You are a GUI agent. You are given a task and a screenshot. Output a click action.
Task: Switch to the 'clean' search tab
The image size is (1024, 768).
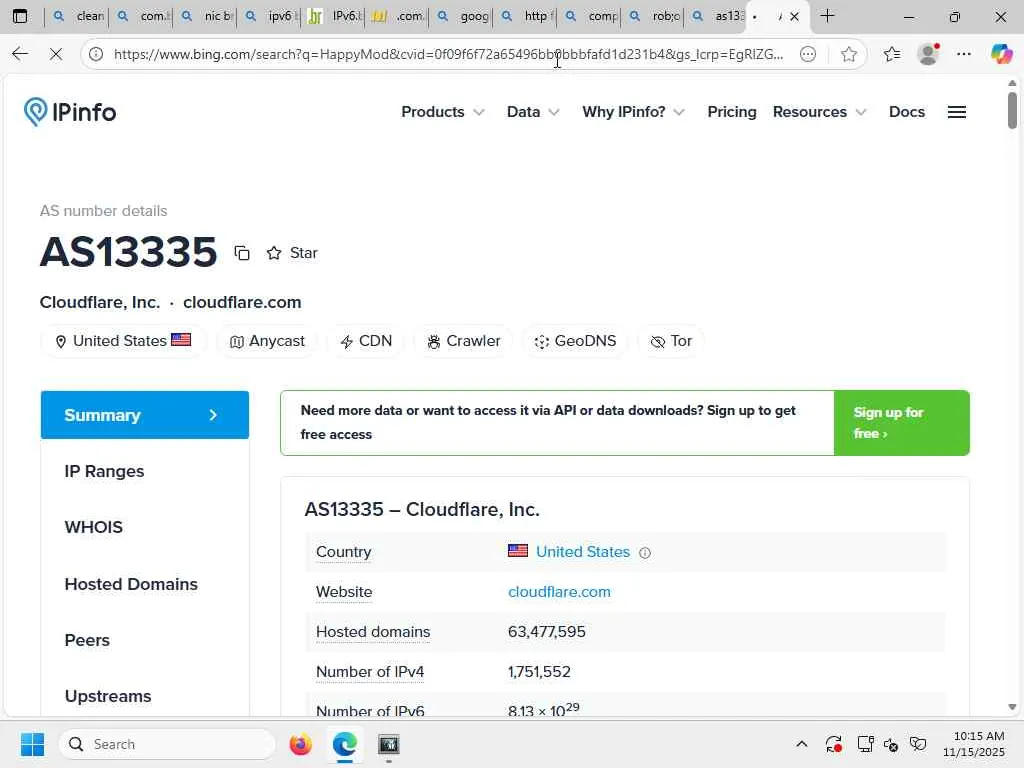pos(79,16)
